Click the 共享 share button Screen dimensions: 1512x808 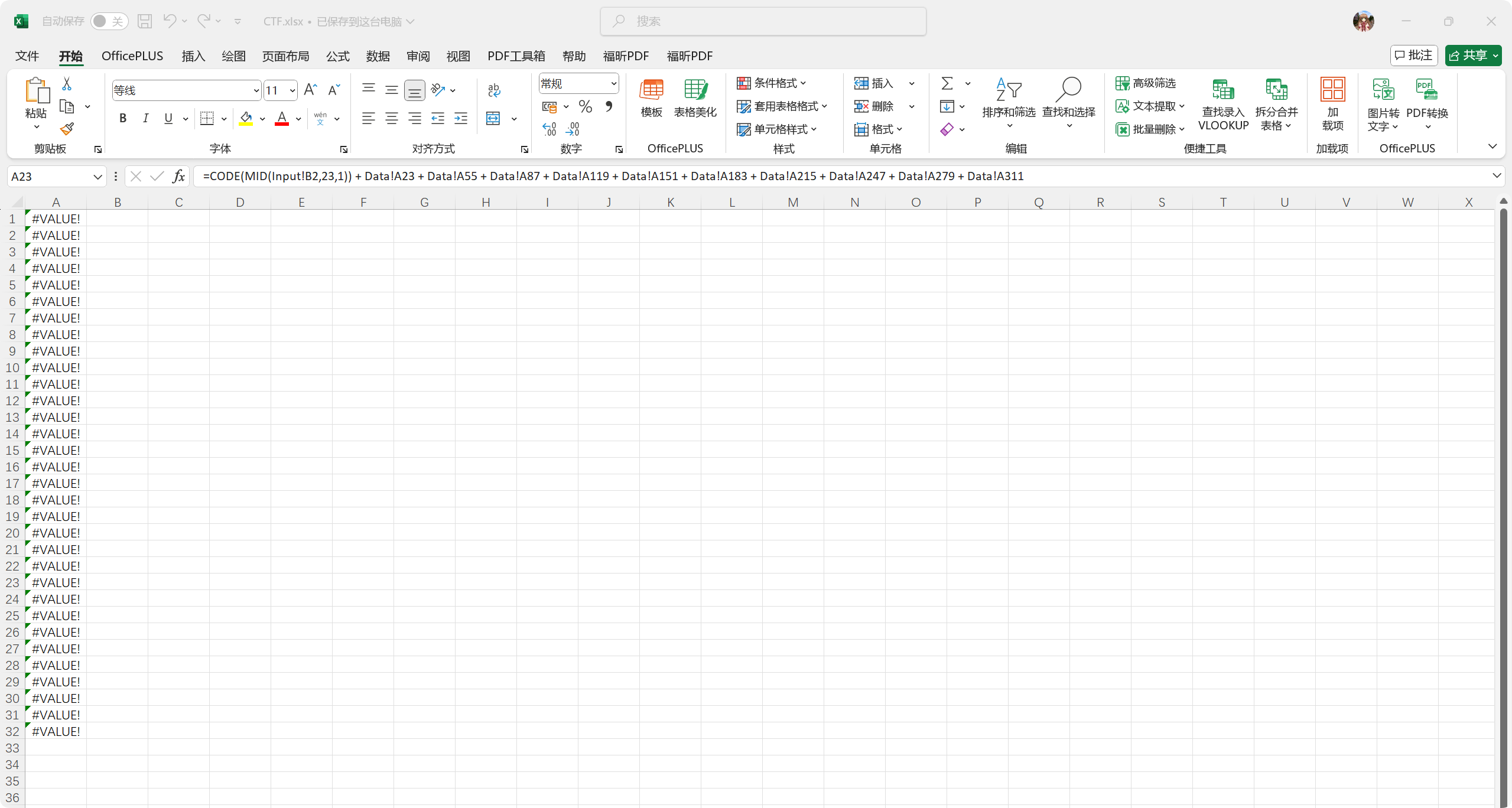coord(1468,56)
